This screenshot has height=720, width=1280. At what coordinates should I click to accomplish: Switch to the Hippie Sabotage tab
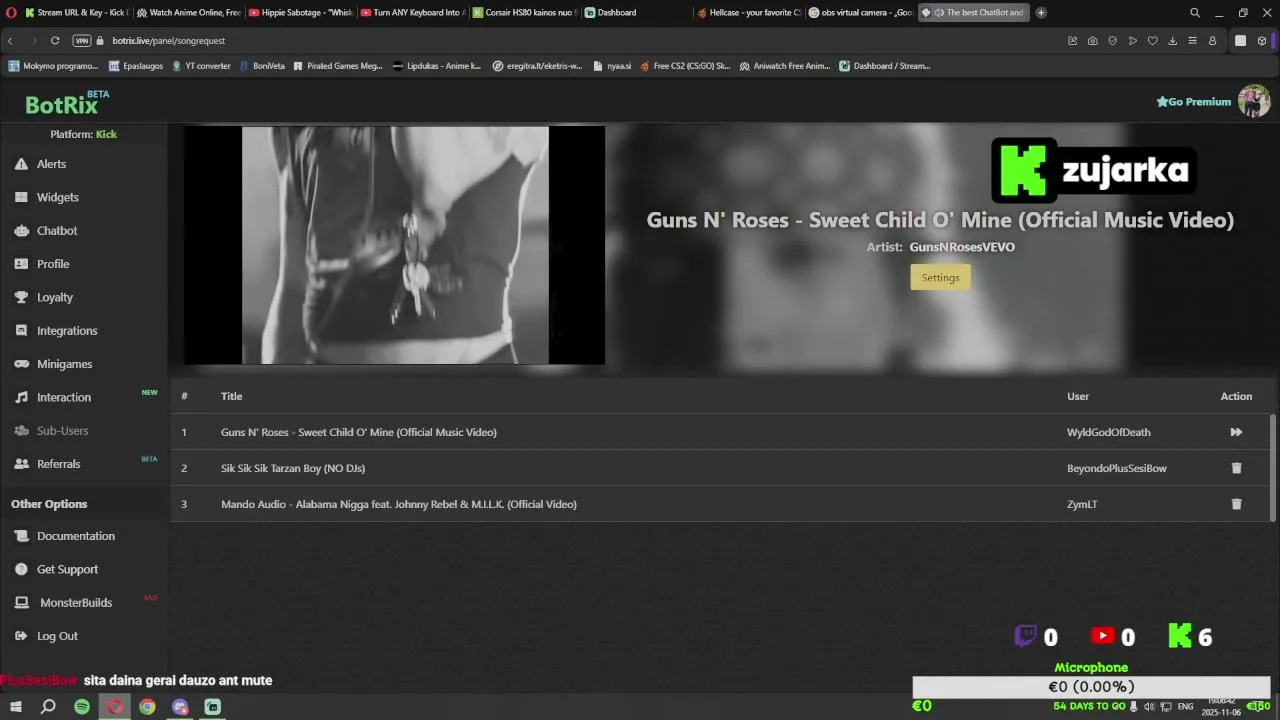coord(300,13)
